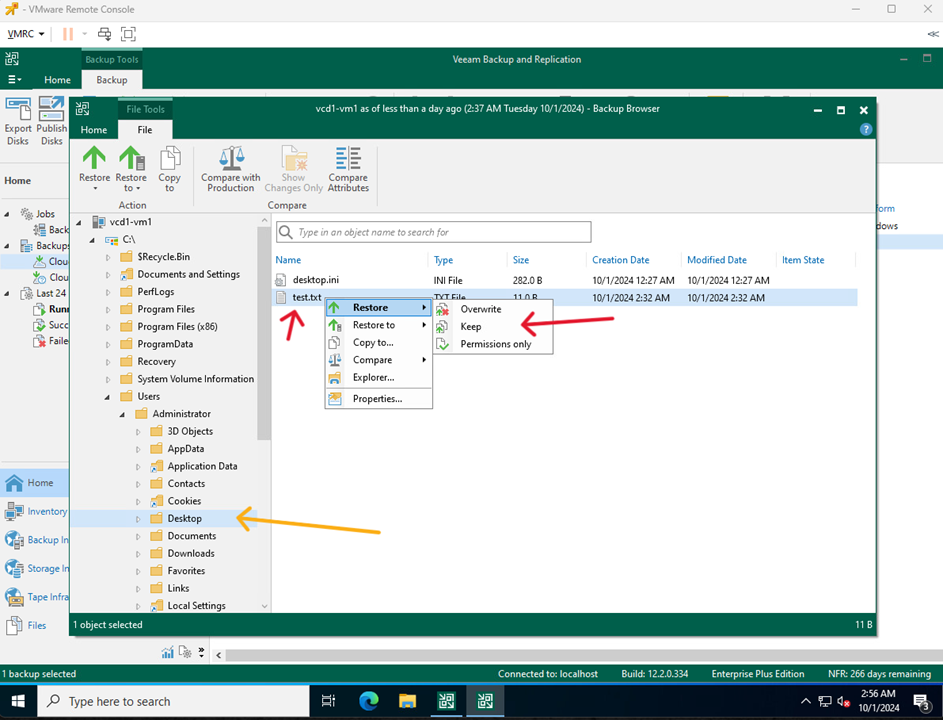Sort files by the Modified Date column

tap(716, 260)
